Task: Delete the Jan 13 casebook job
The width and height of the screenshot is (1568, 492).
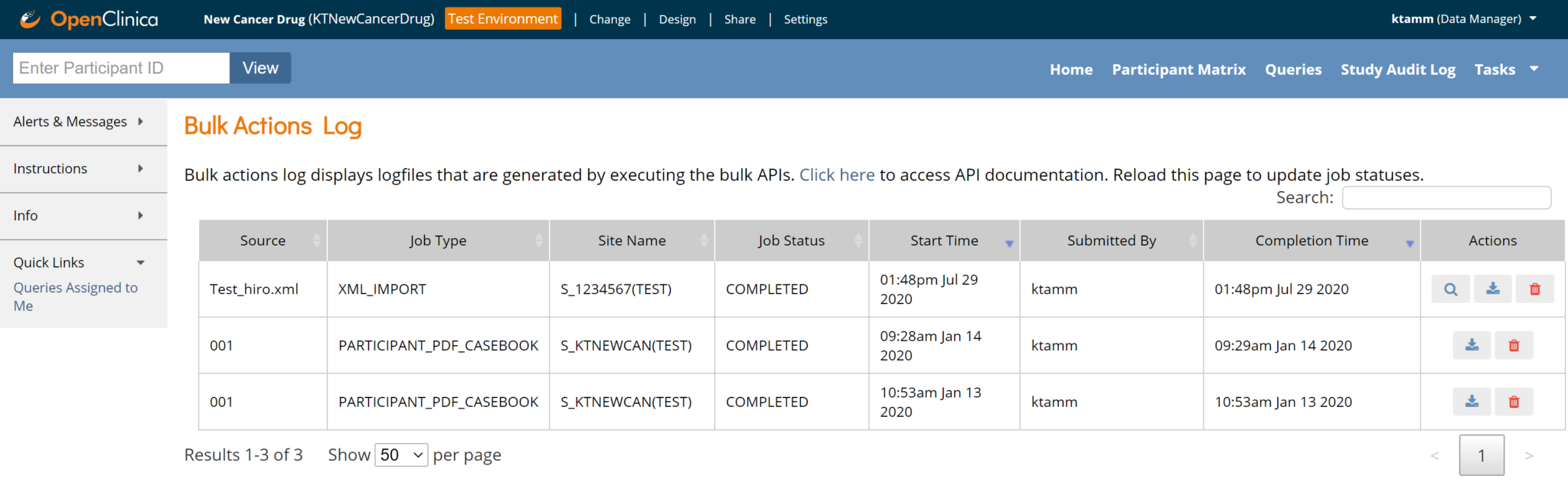Action: 1514,402
